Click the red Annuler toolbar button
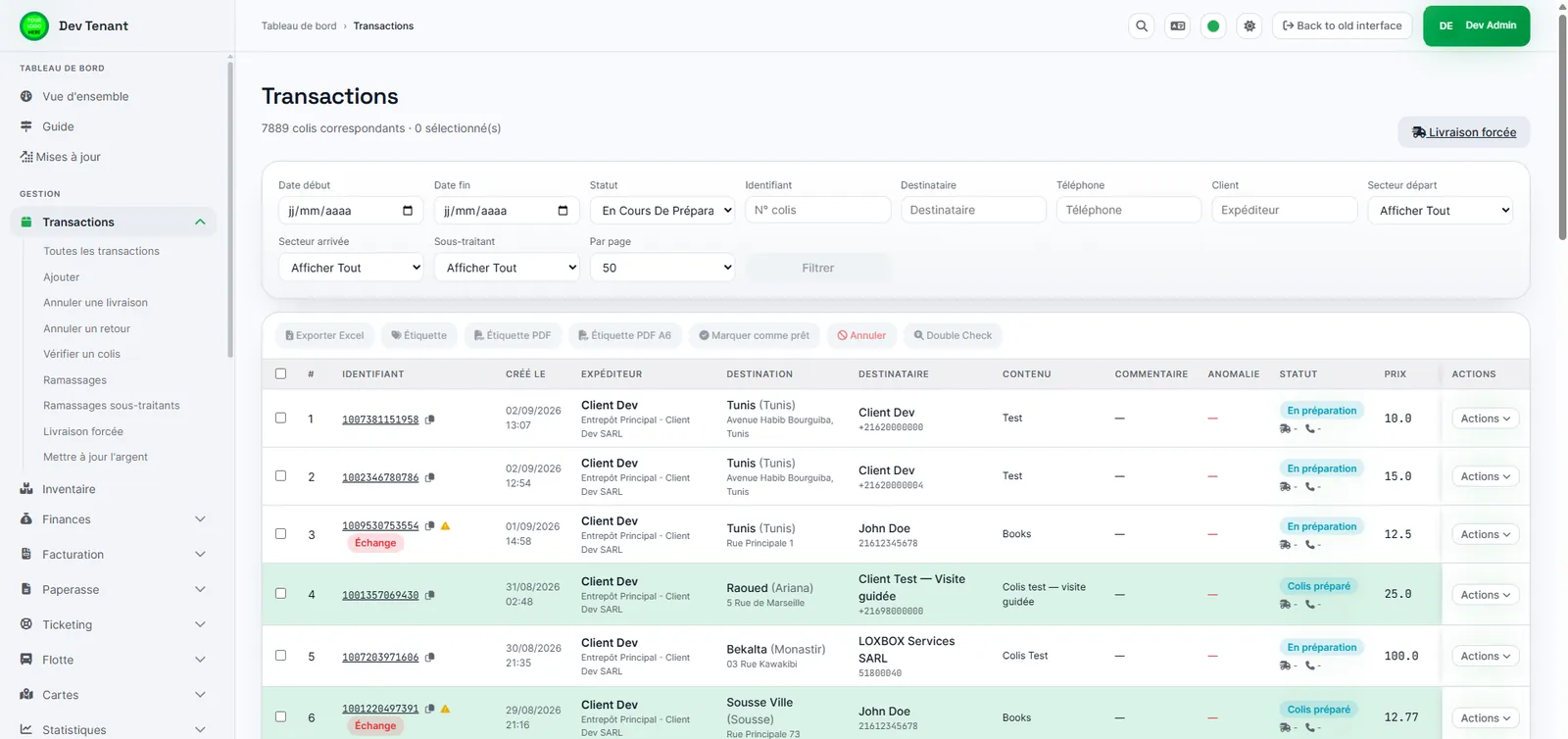Image resolution: width=1568 pixels, height=739 pixels. (861, 335)
